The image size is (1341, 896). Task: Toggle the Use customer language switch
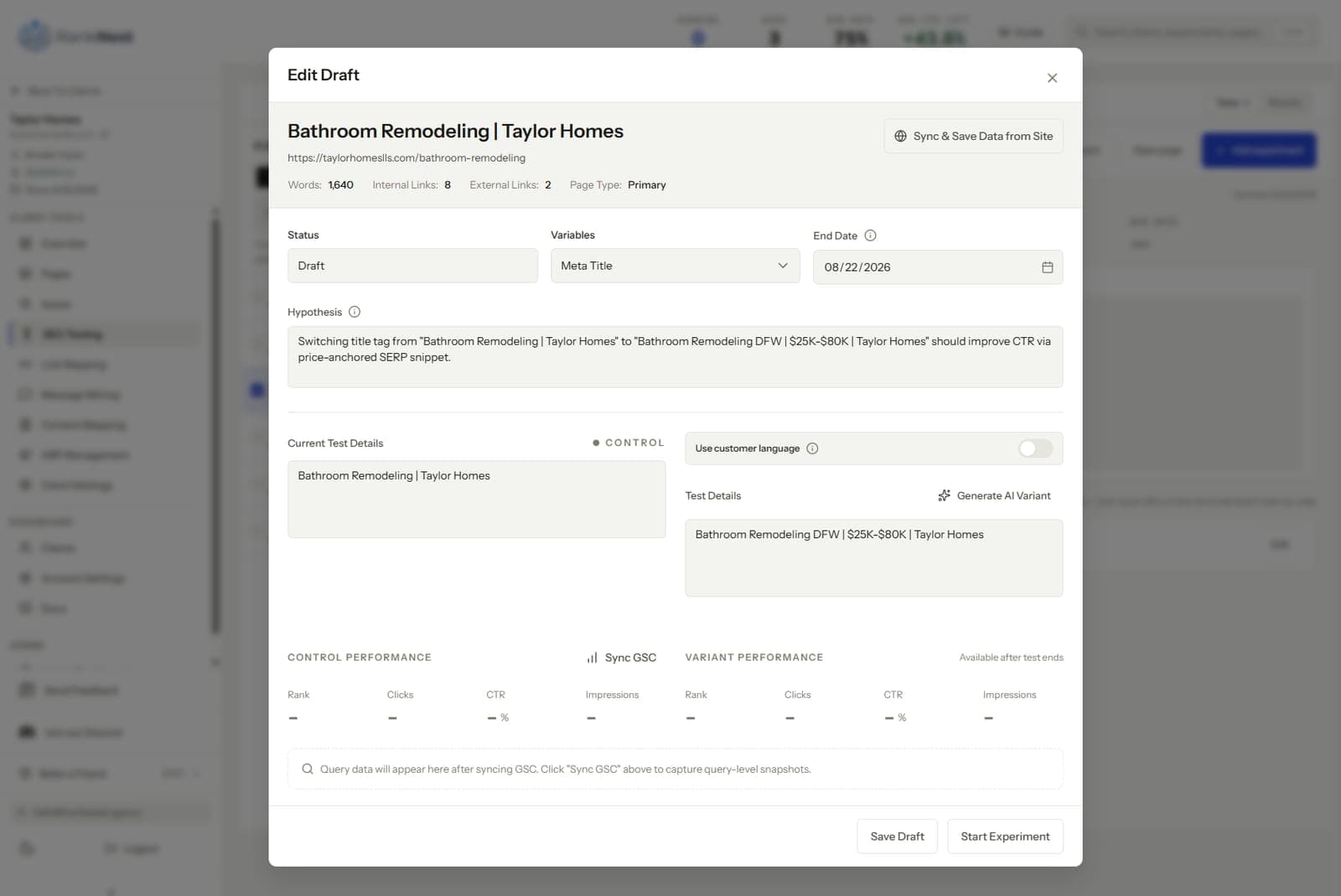tap(1035, 448)
